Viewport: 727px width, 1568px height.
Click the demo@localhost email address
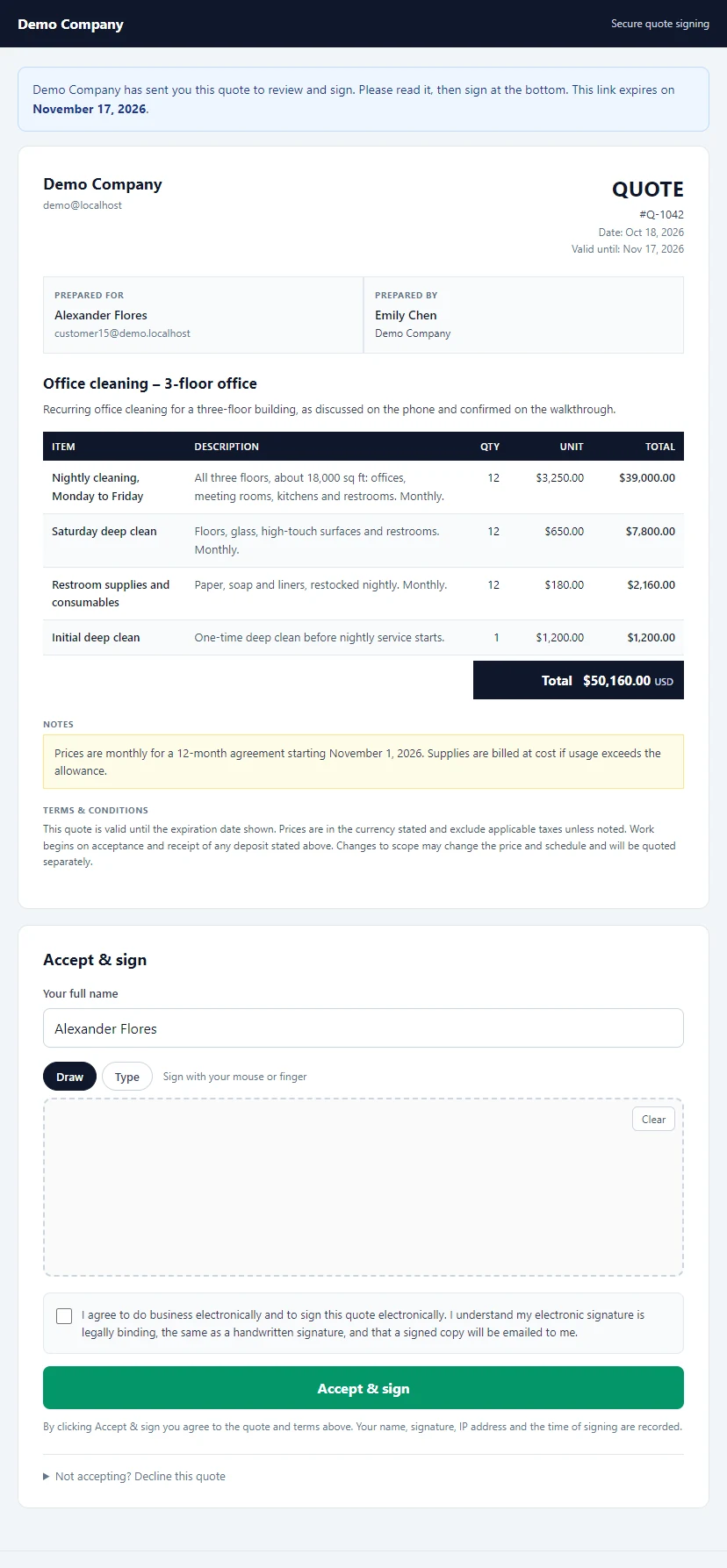(x=83, y=205)
